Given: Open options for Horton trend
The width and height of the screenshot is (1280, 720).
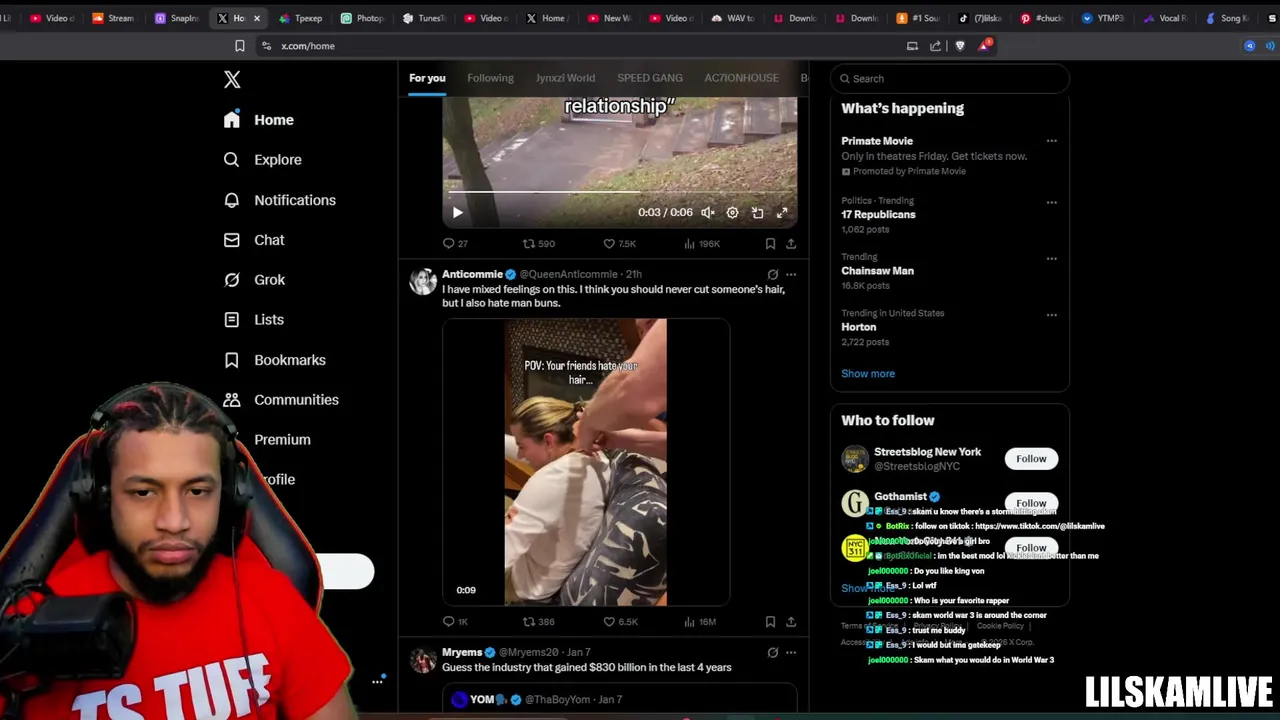Looking at the screenshot, I should [x=1051, y=314].
